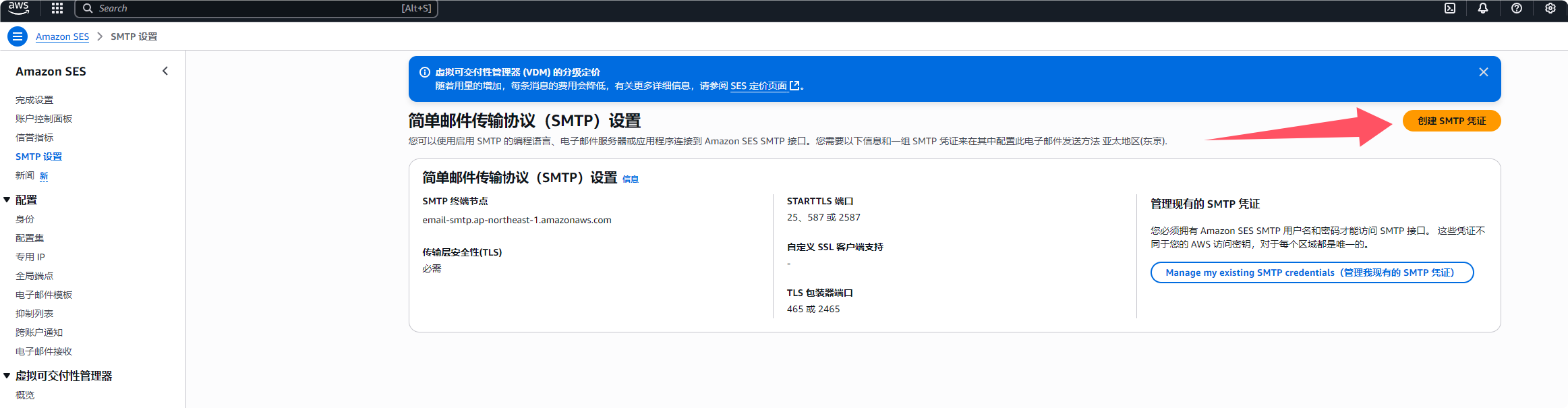
Task: Focus the top Search field
Action: click(256, 8)
